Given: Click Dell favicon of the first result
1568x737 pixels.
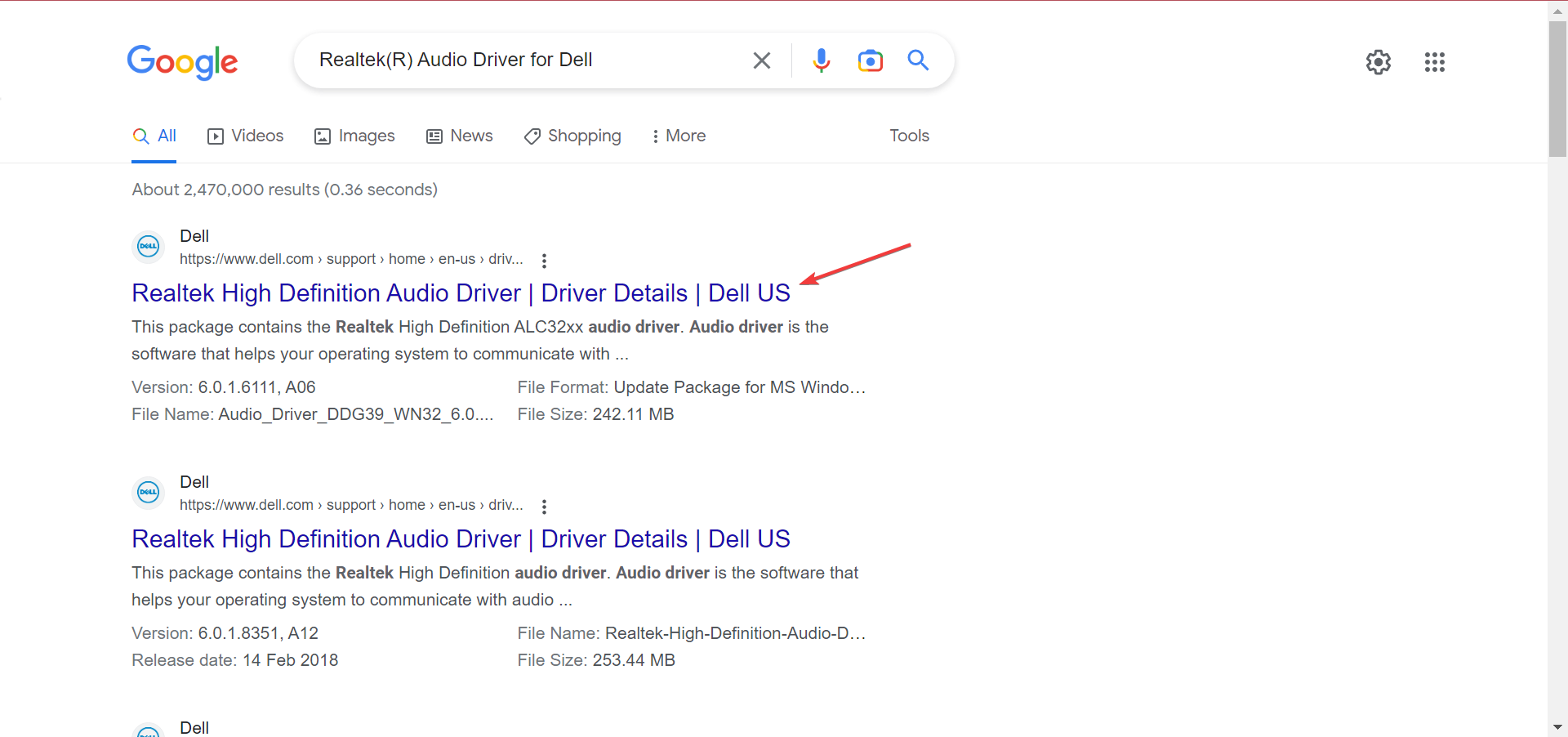Looking at the screenshot, I should pos(149,246).
